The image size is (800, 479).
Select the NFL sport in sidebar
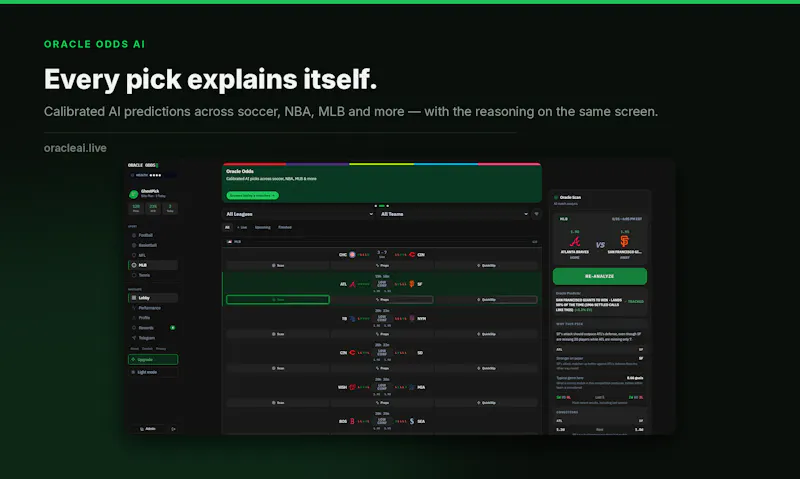(x=153, y=255)
